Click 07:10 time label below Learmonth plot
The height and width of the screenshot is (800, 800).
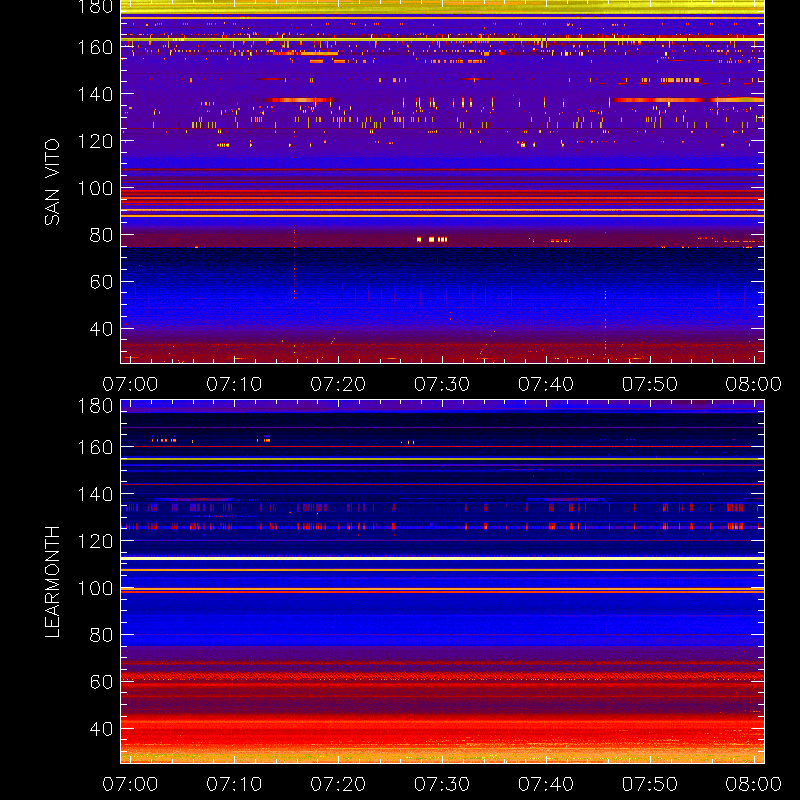tap(234, 784)
